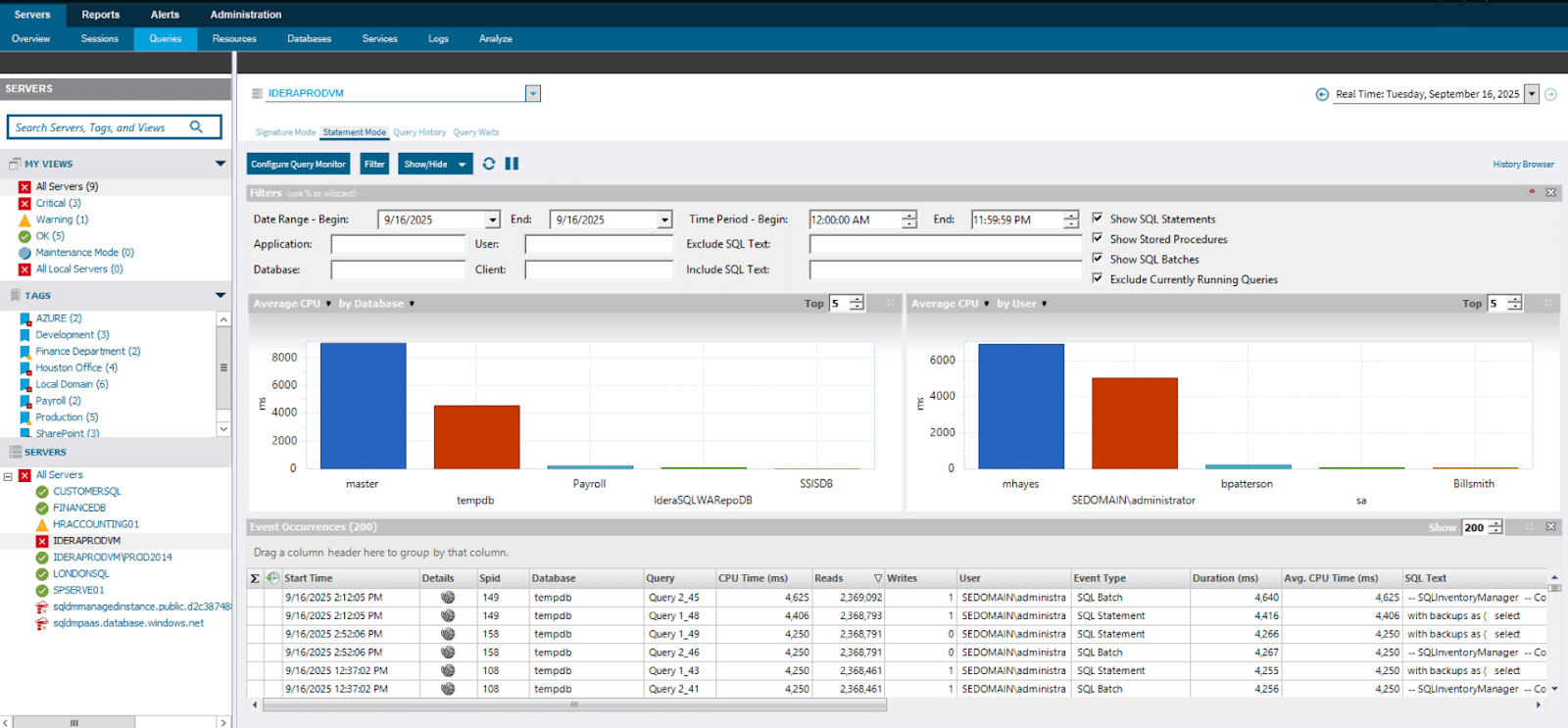Switch to the Query Waits tab

click(475, 132)
